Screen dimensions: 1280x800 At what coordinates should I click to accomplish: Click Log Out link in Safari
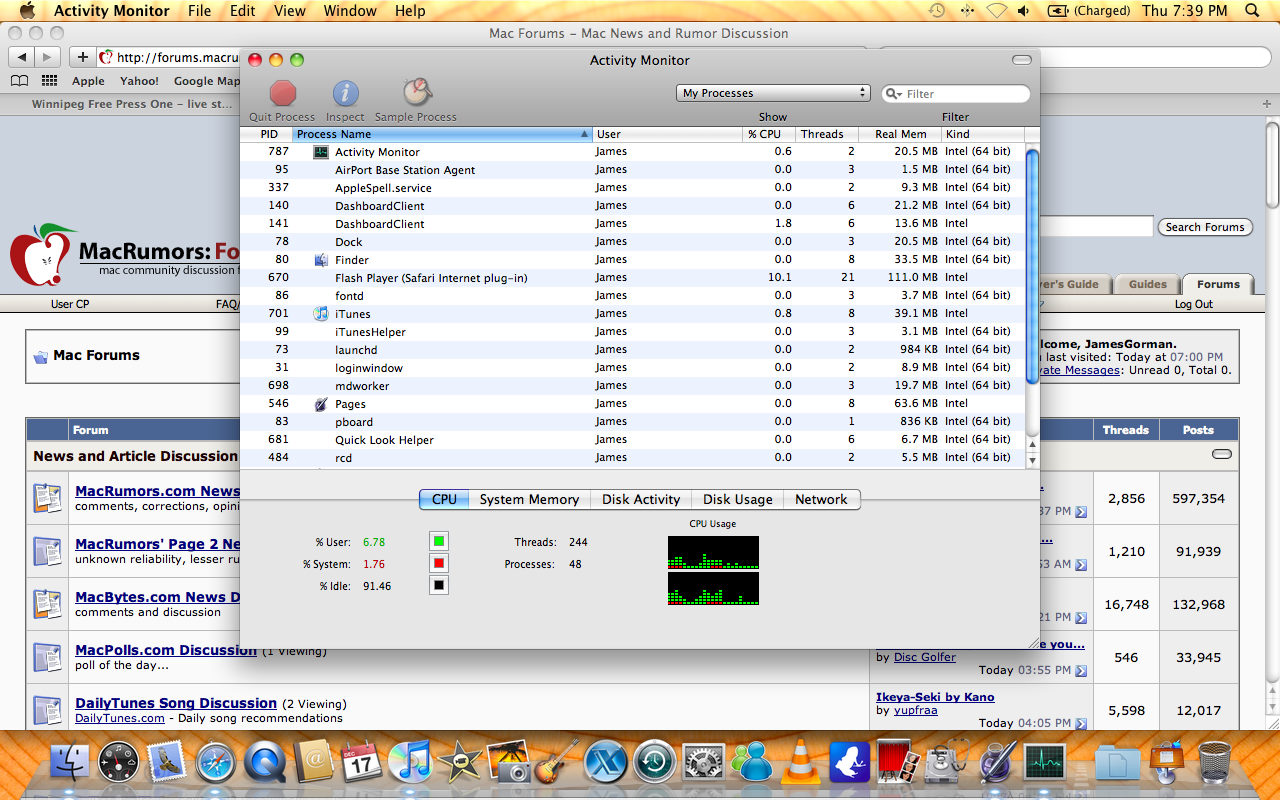pyautogui.click(x=1193, y=304)
